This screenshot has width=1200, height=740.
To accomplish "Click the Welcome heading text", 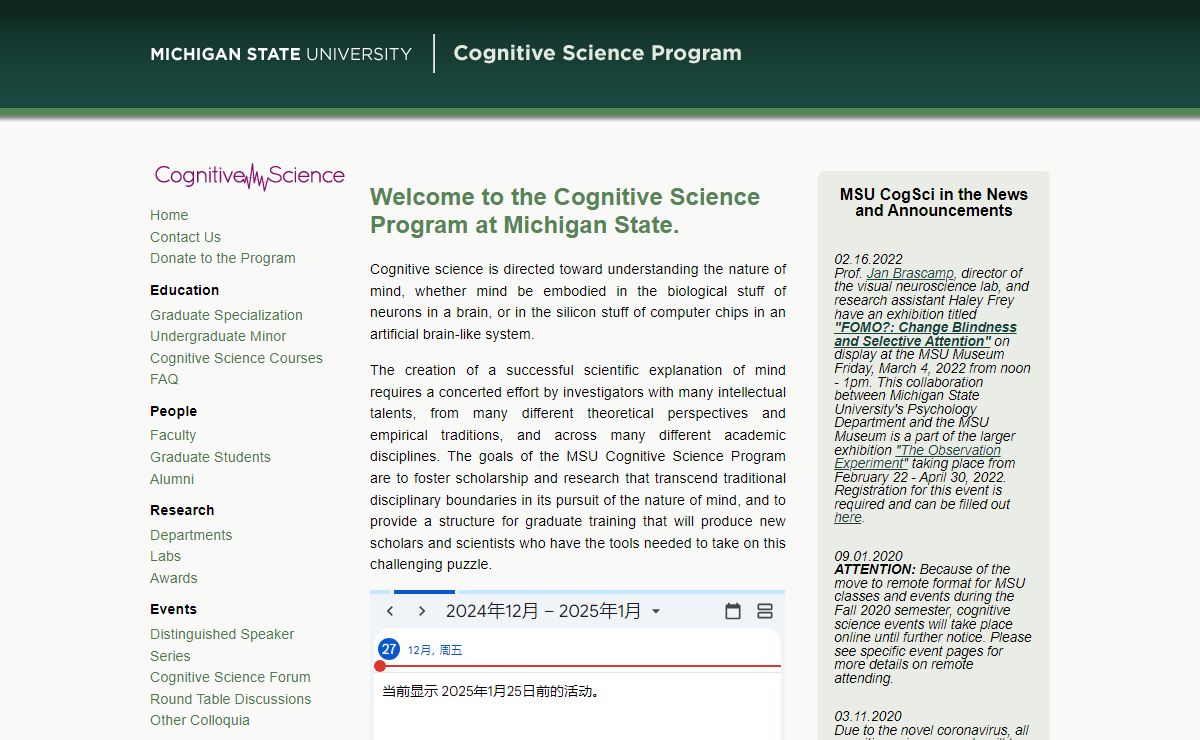I will point(565,211).
